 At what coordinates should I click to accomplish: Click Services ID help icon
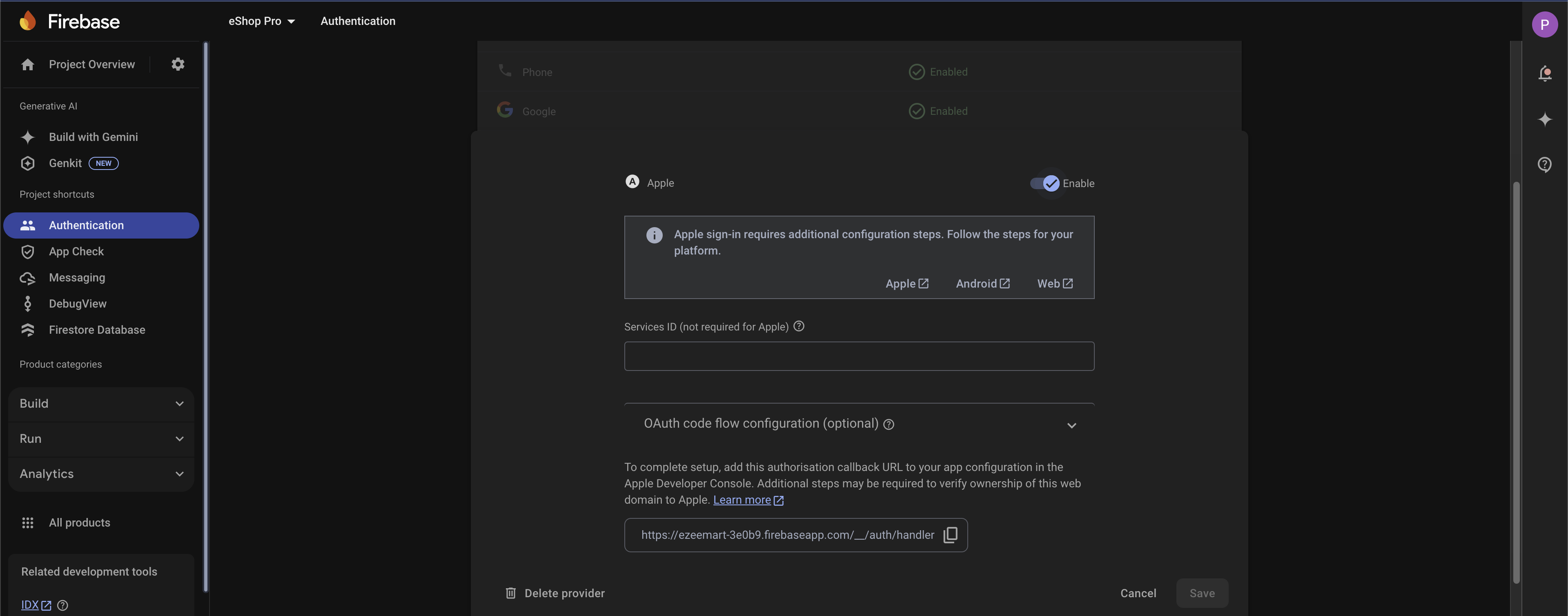(x=799, y=326)
